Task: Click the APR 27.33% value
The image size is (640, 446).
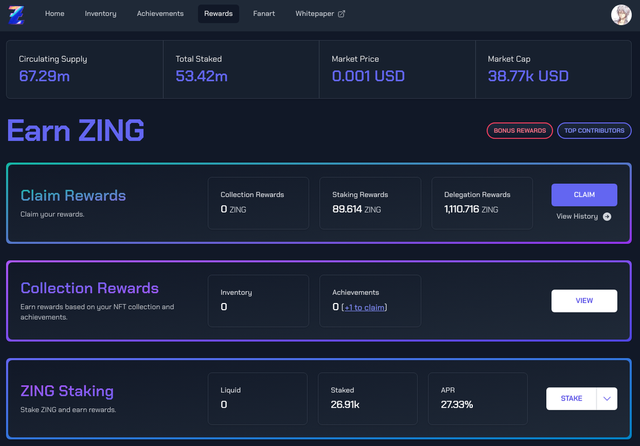Action: [457, 405]
